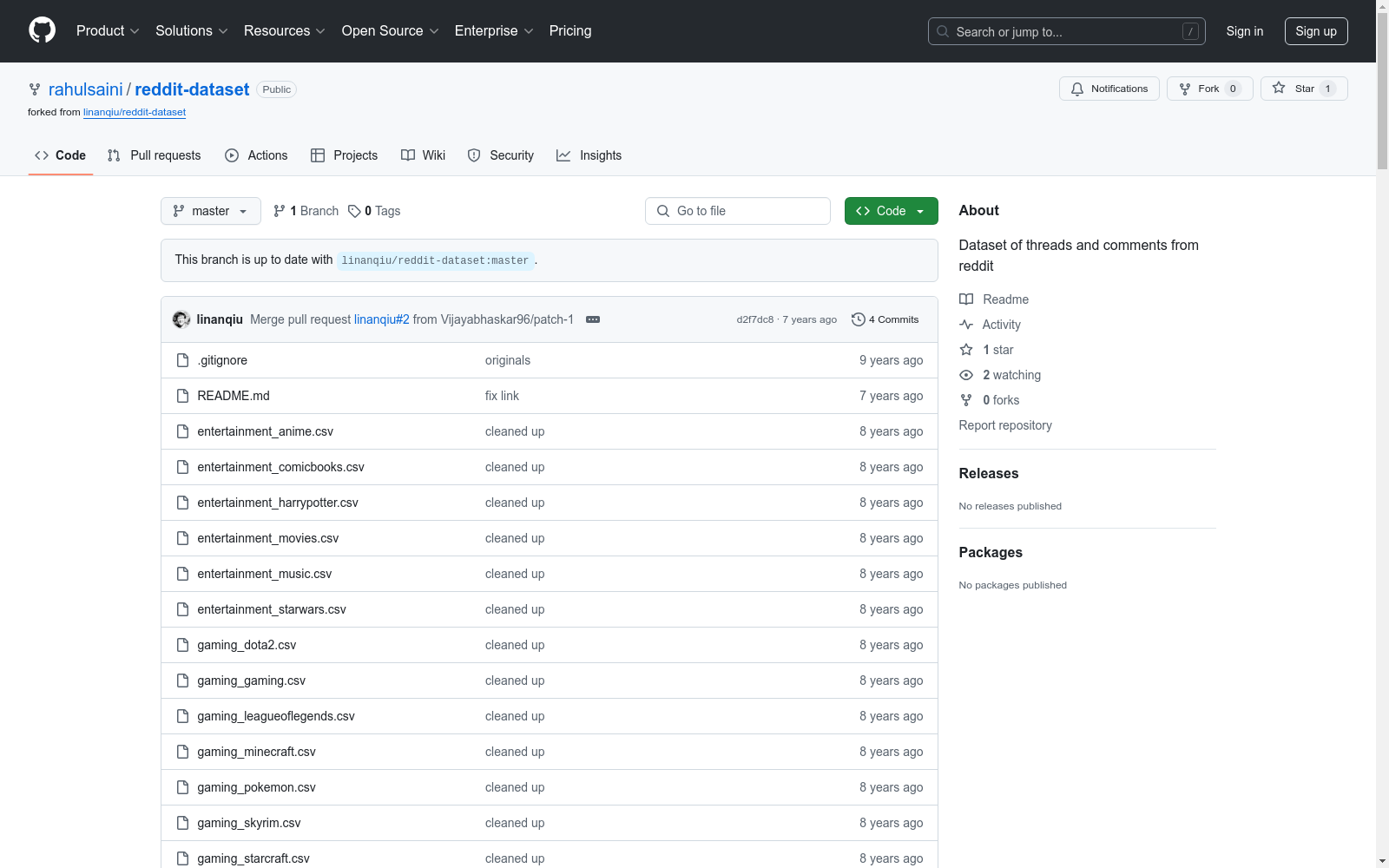This screenshot has width=1389, height=868.
Task: Click the page vertical scrollbar
Action: 1382,434
